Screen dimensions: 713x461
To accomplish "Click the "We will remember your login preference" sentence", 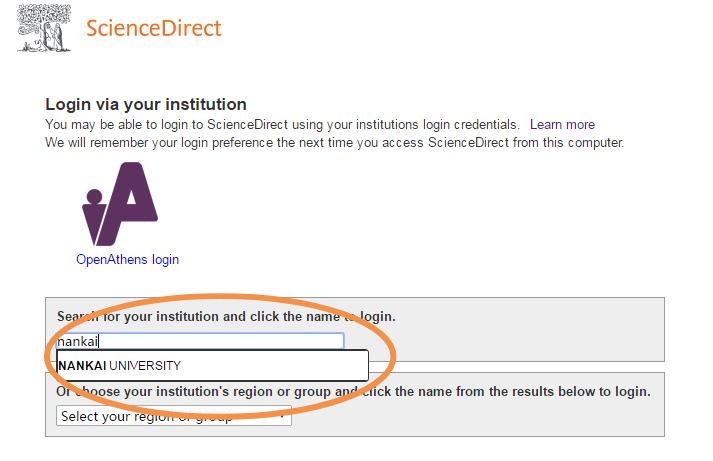I will pyautogui.click(x=335, y=143).
